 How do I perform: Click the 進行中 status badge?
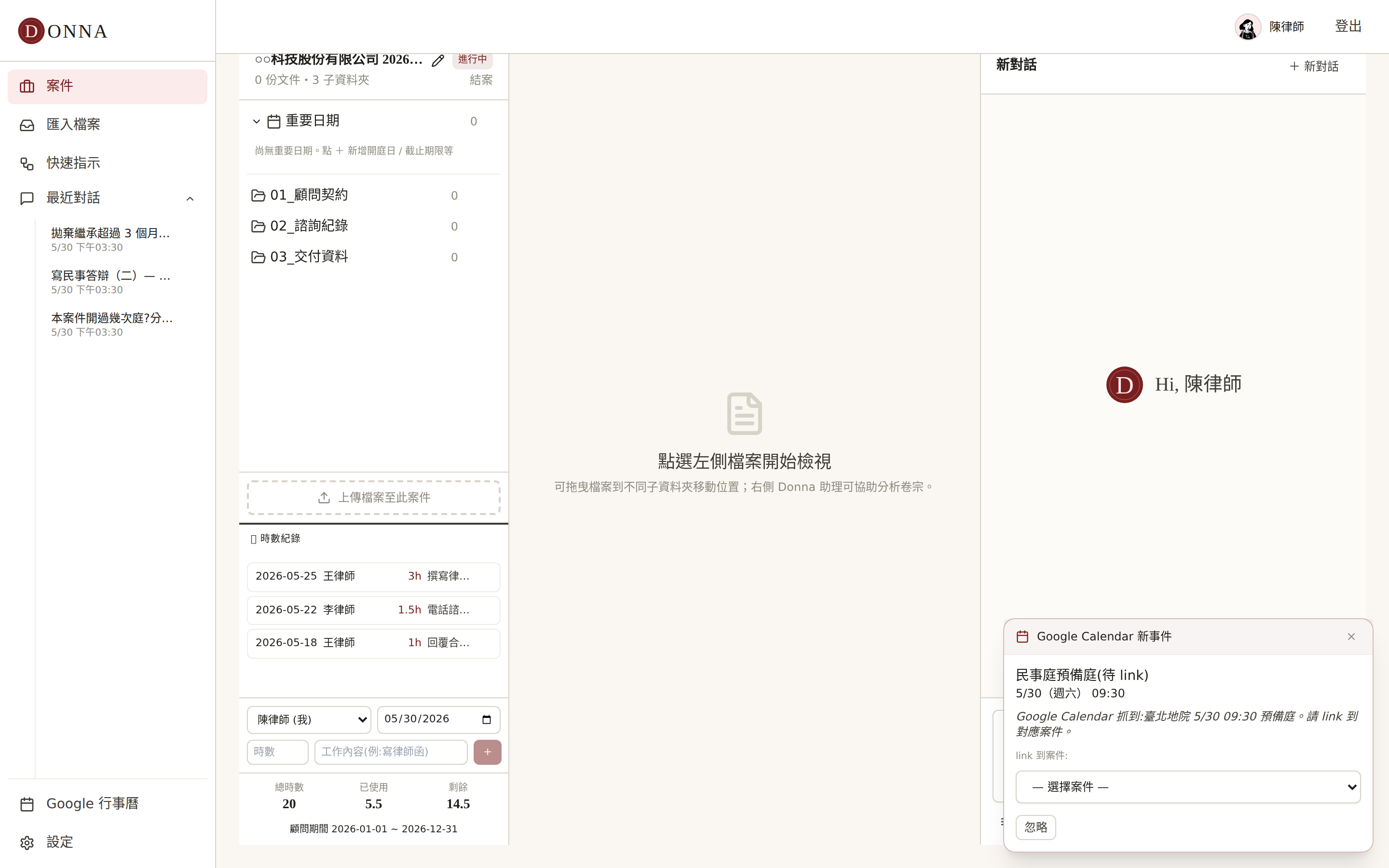click(x=472, y=60)
